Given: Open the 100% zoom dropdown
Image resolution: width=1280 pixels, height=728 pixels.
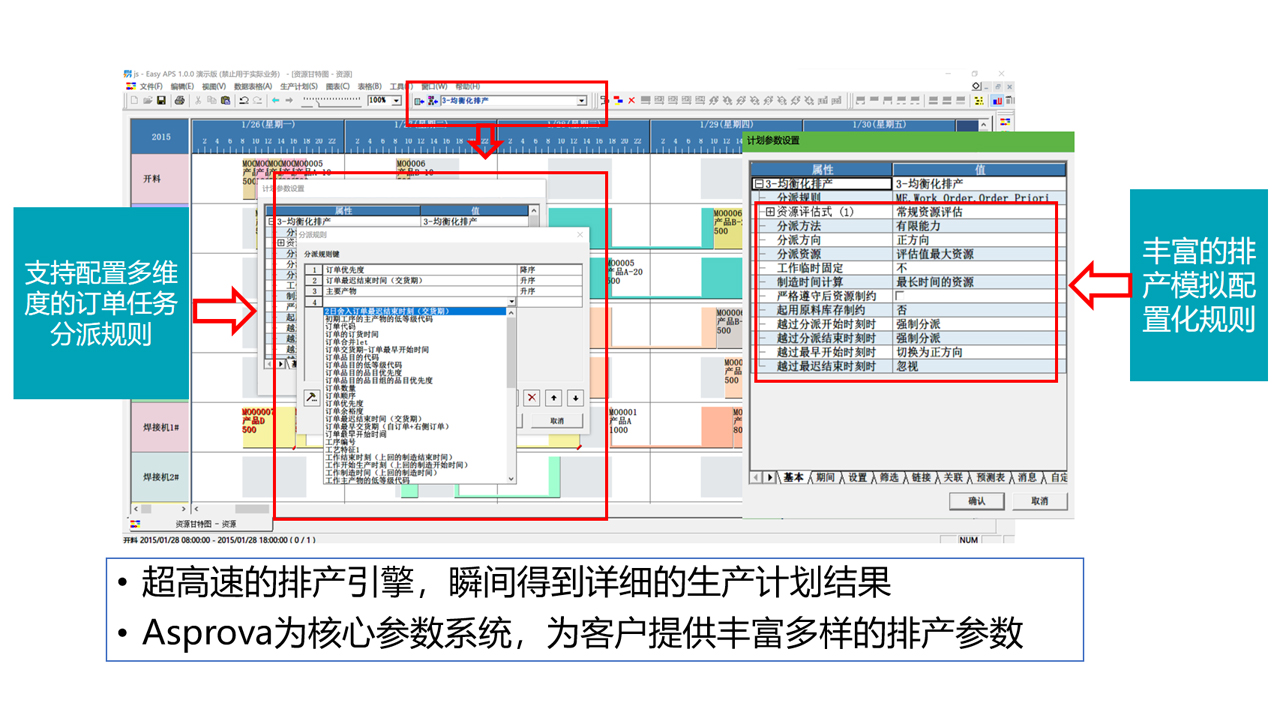Looking at the screenshot, I should pos(396,101).
